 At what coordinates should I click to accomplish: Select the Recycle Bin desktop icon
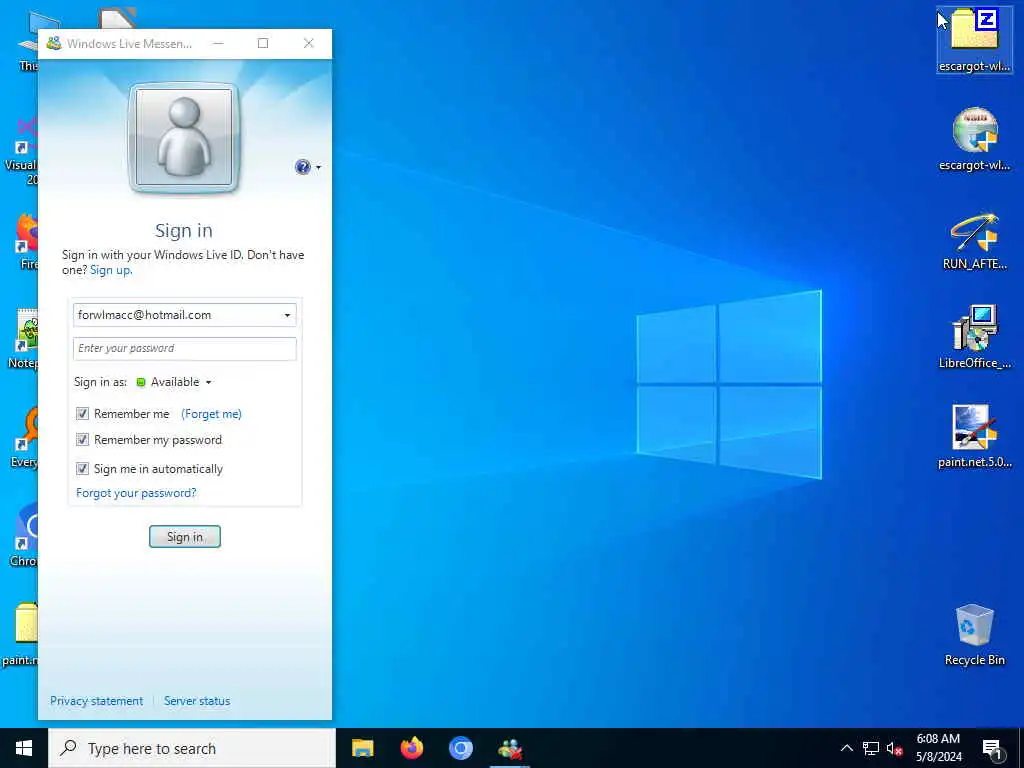pyautogui.click(x=974, y=635)
